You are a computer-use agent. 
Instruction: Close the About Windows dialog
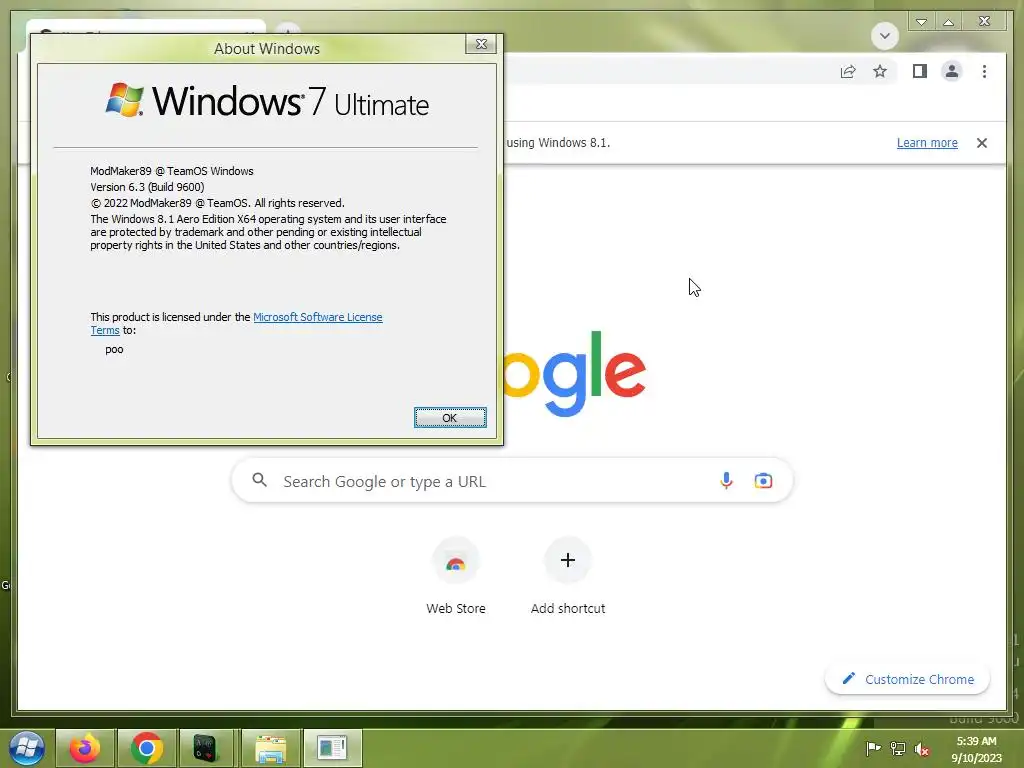click(x=481, y=44)
